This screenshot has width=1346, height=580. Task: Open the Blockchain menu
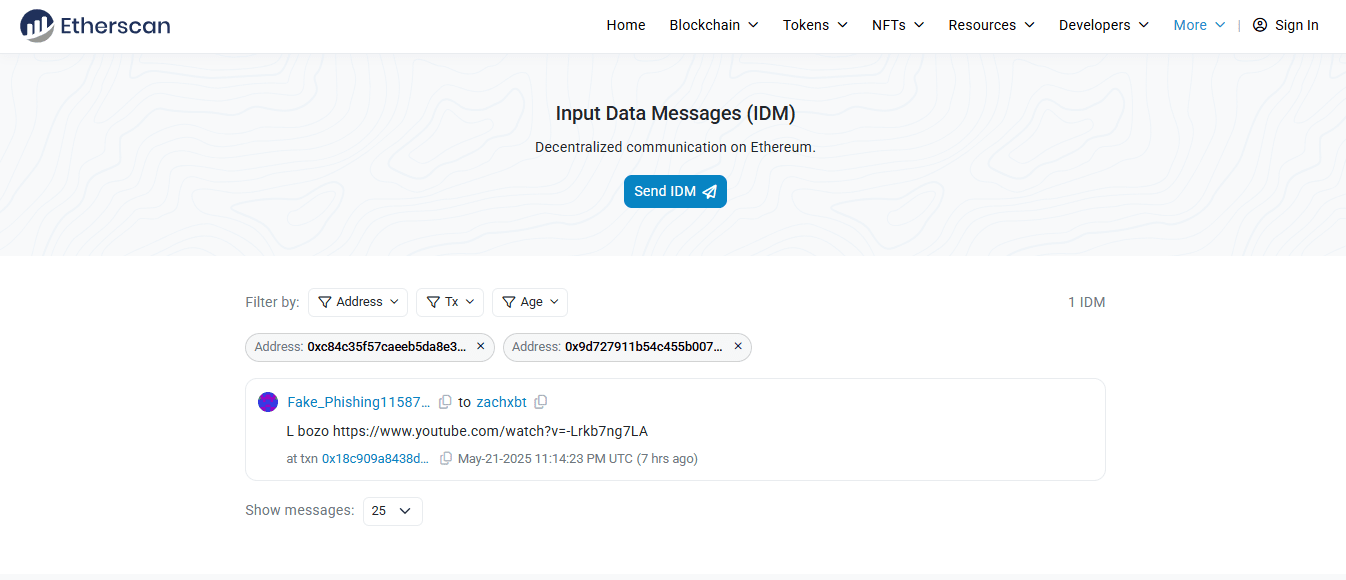[714, 25]
